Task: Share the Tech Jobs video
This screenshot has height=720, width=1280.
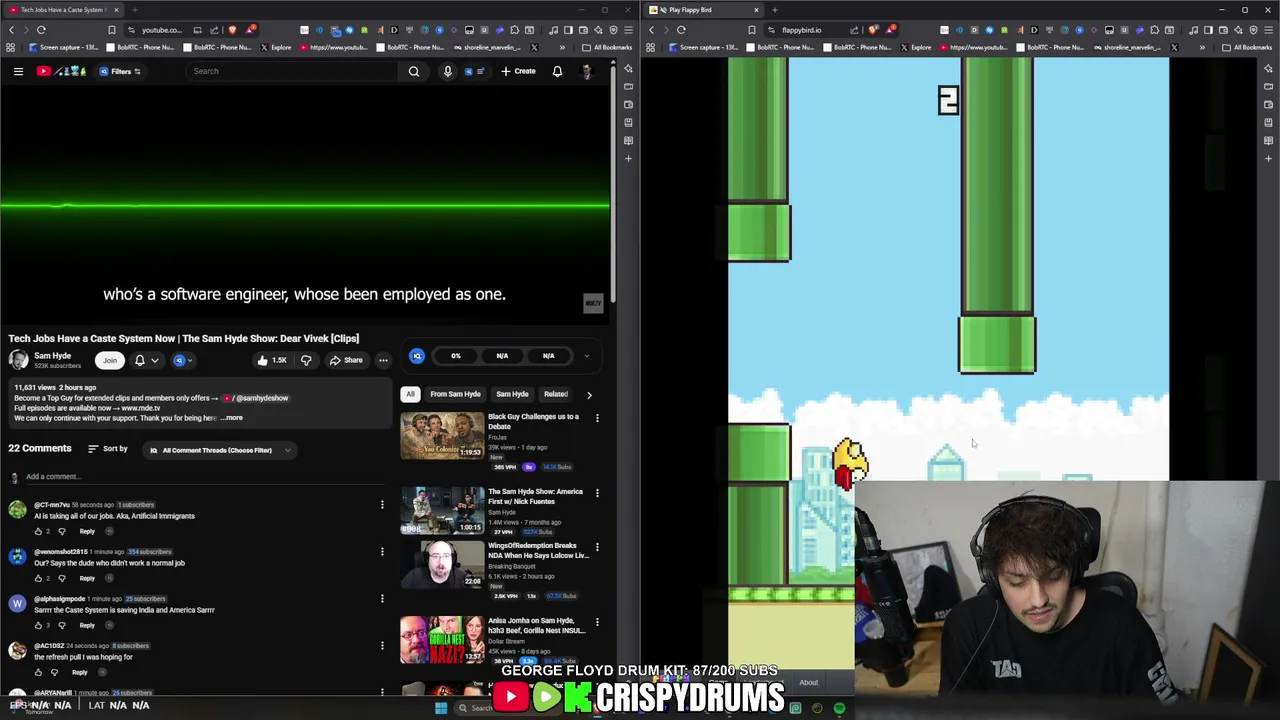Action: click(346, 360)
